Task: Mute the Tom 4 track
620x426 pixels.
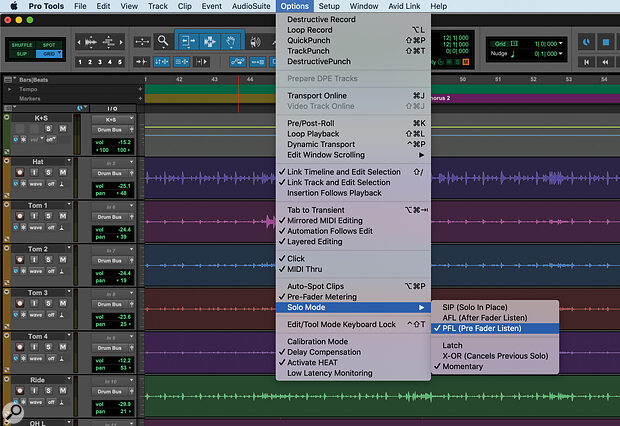Action: [62, 347]
